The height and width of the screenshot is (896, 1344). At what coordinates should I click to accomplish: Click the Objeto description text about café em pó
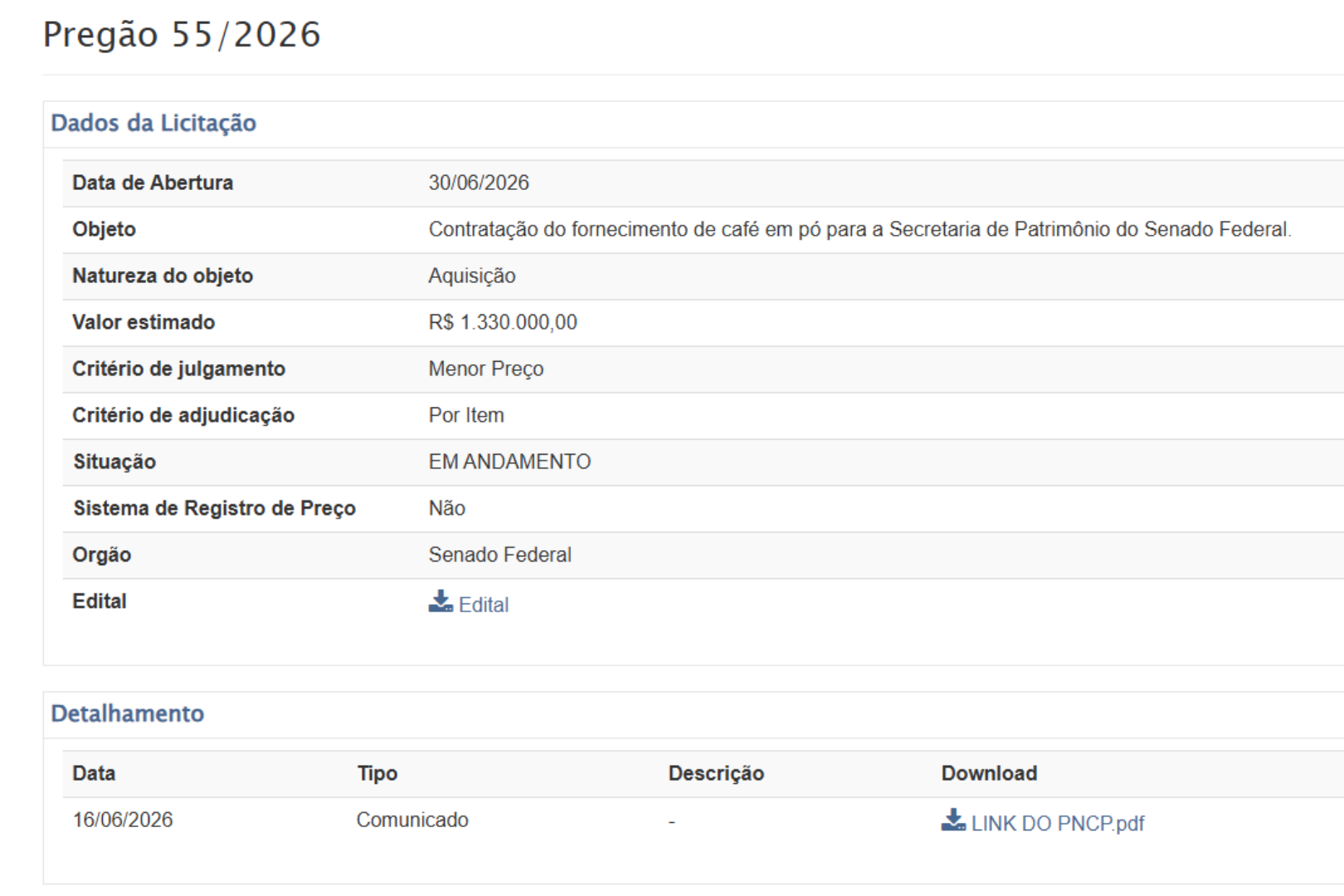859,229
